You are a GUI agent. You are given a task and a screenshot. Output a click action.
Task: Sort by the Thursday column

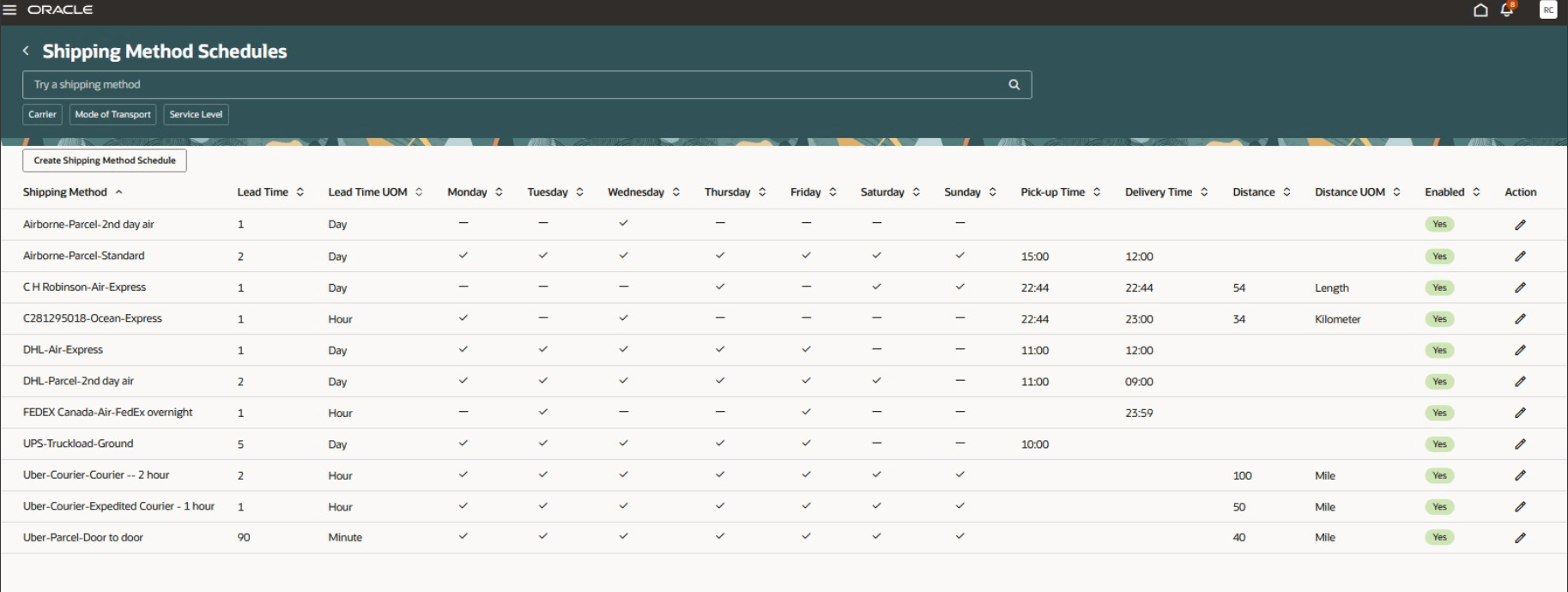(762, 192)
